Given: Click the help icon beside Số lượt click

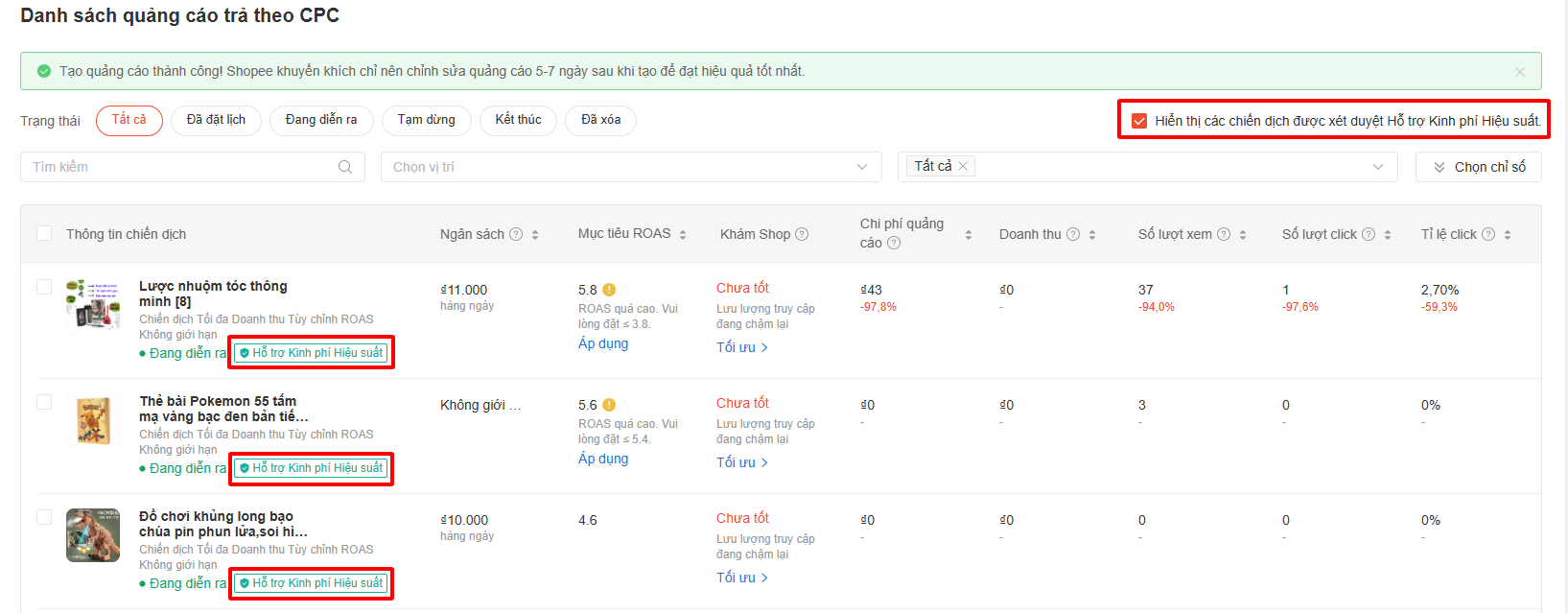Looking at the screenshot, I should (x=1369, y=234).
